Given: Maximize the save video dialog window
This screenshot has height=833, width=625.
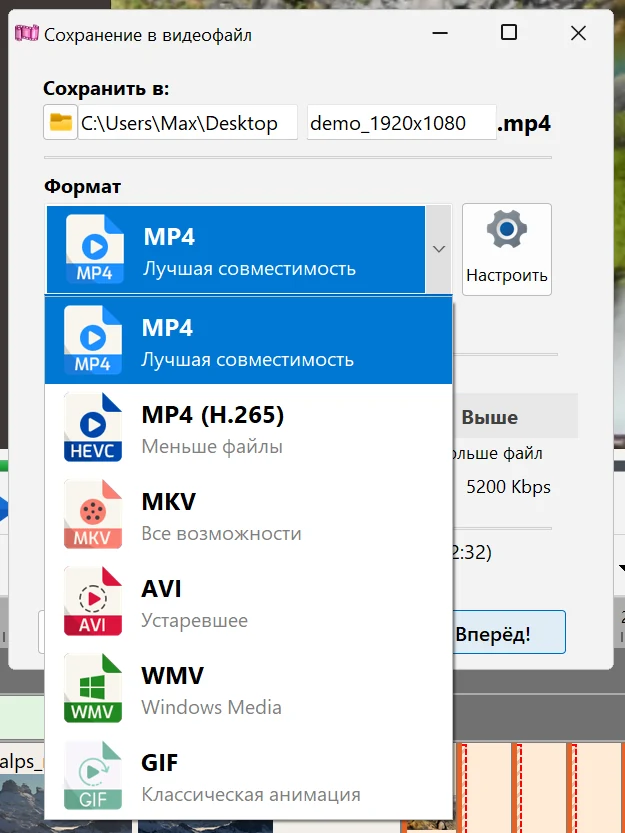Looking at the screenshot, I should 509,33.
